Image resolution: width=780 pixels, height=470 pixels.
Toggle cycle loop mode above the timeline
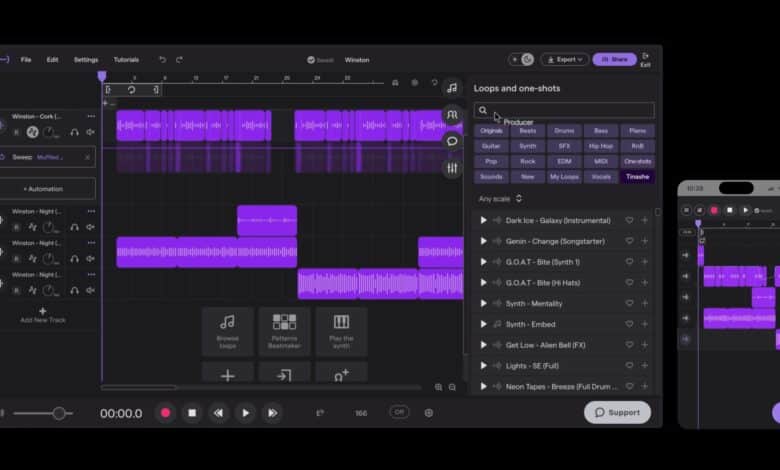(x=131, y=90)
